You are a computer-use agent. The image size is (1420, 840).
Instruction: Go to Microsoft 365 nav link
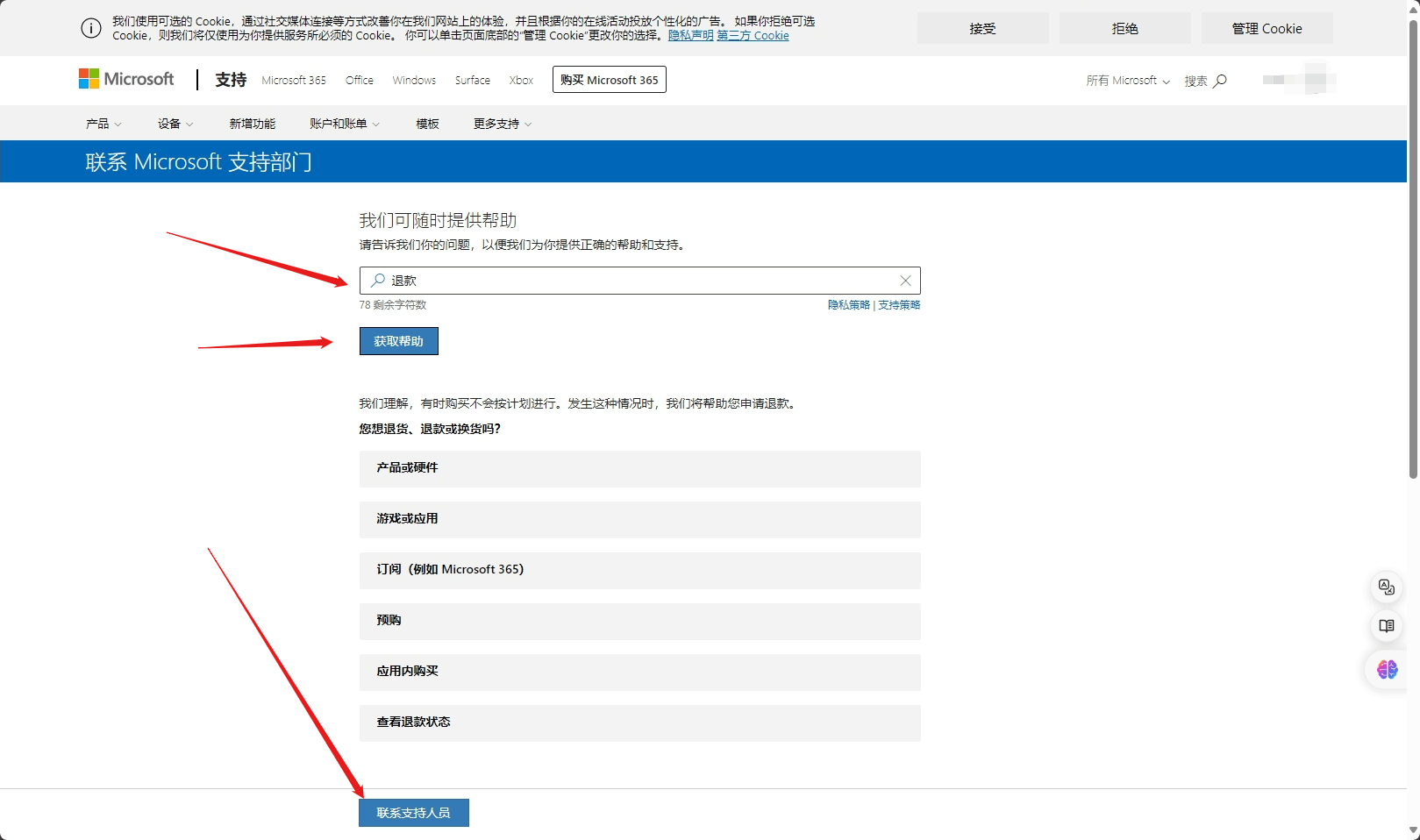pos(294,80)
